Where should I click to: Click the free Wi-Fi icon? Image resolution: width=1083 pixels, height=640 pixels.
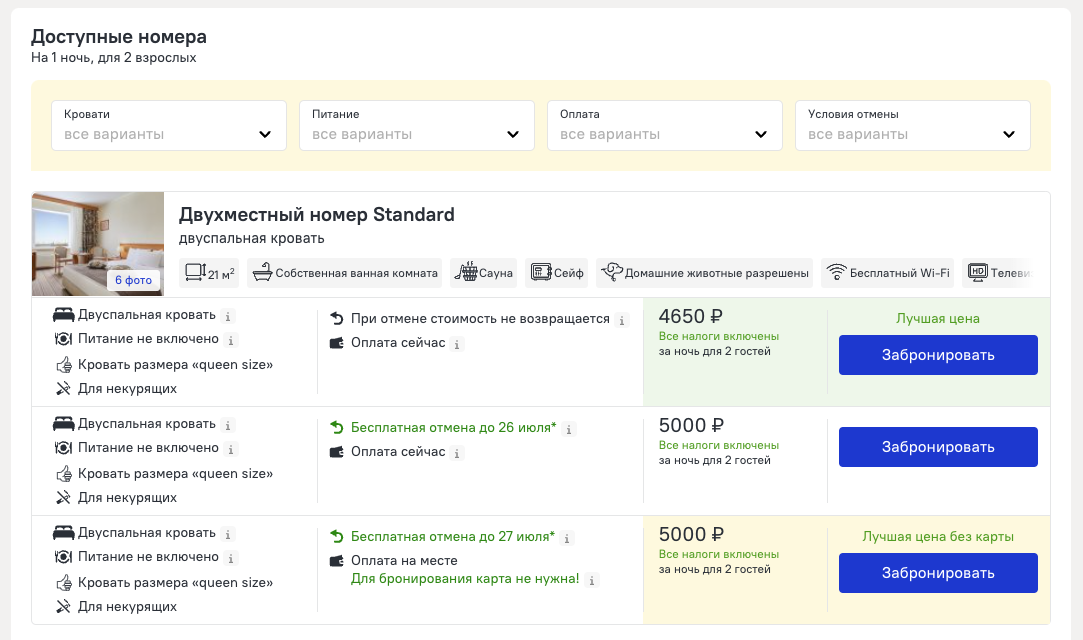click(836, 272)
